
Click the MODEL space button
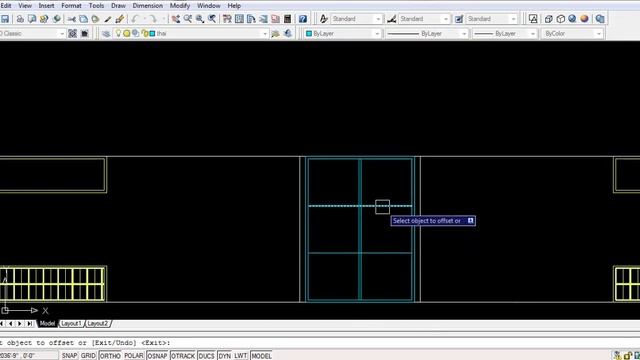coord(261,356)
